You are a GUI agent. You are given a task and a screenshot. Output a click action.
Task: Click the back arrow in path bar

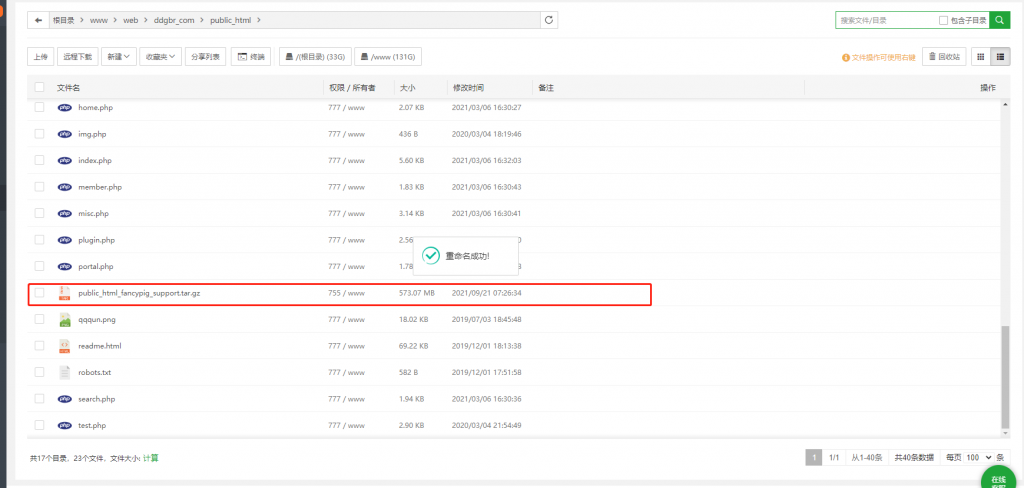click(x=39, y=20)
